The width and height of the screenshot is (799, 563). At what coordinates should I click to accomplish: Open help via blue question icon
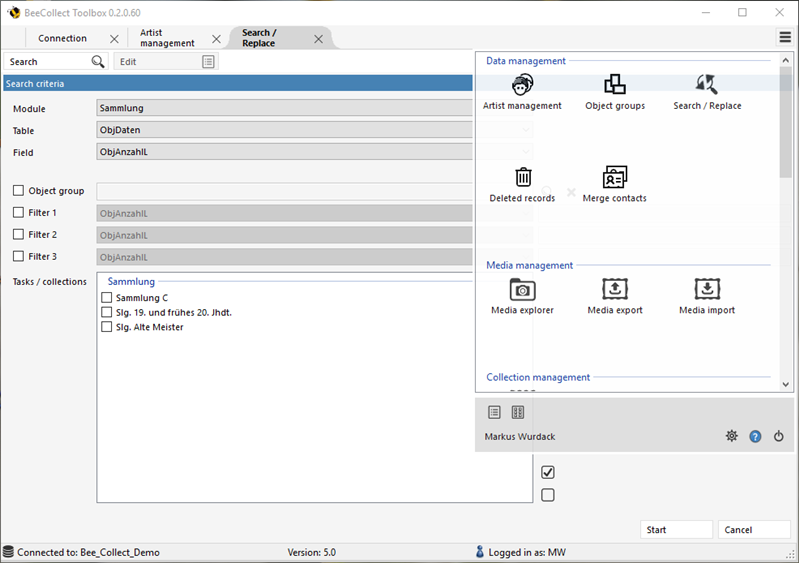click(x=755, y=436)
